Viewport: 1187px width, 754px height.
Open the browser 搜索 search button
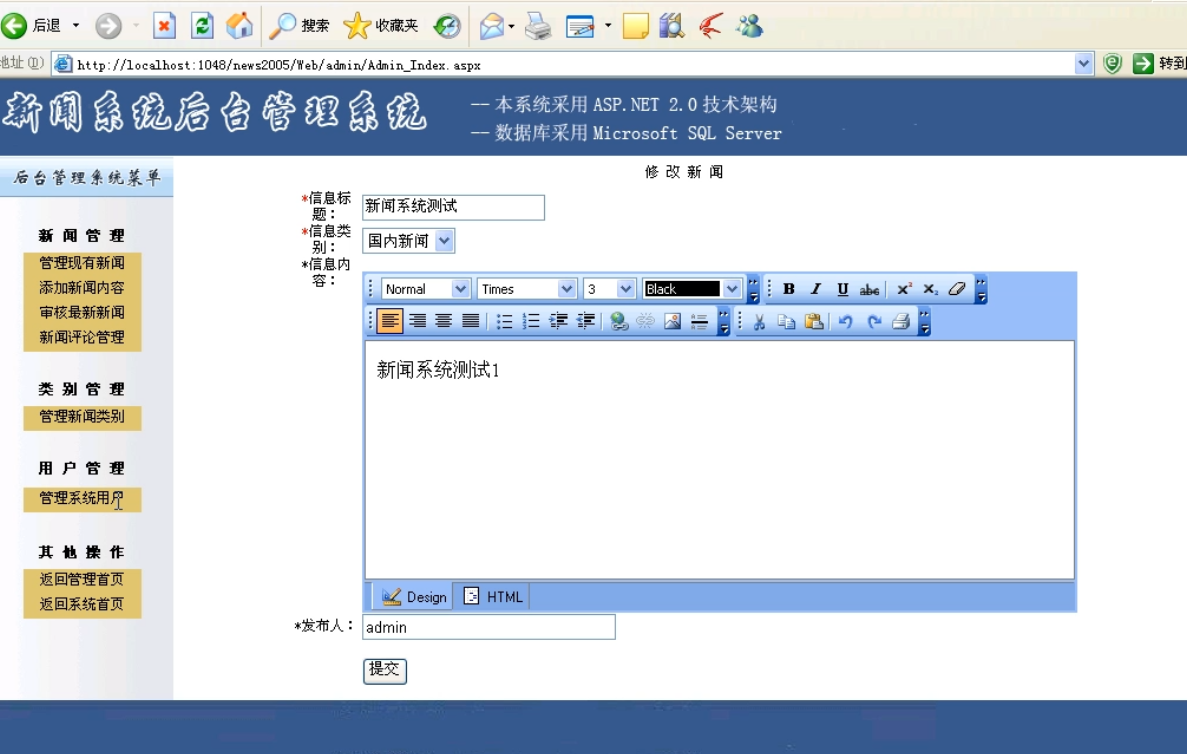[x=300, y=26]
